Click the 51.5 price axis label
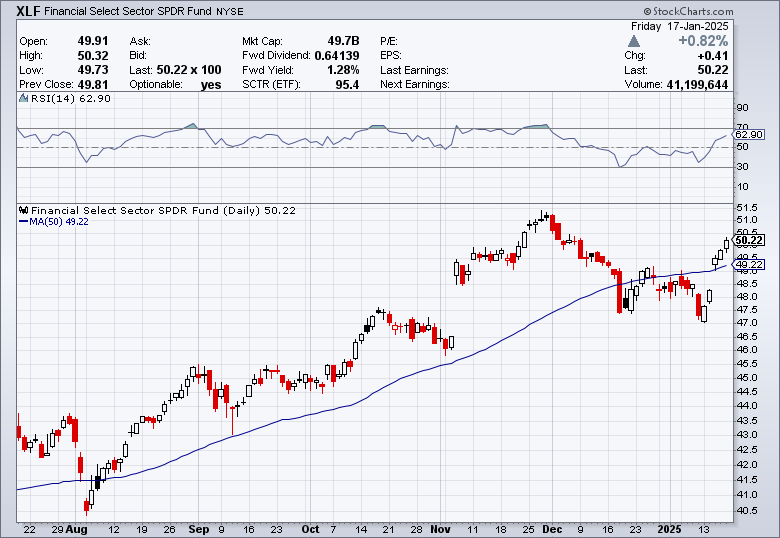Viewport: 780px width, 538px height. coord(747,207)
